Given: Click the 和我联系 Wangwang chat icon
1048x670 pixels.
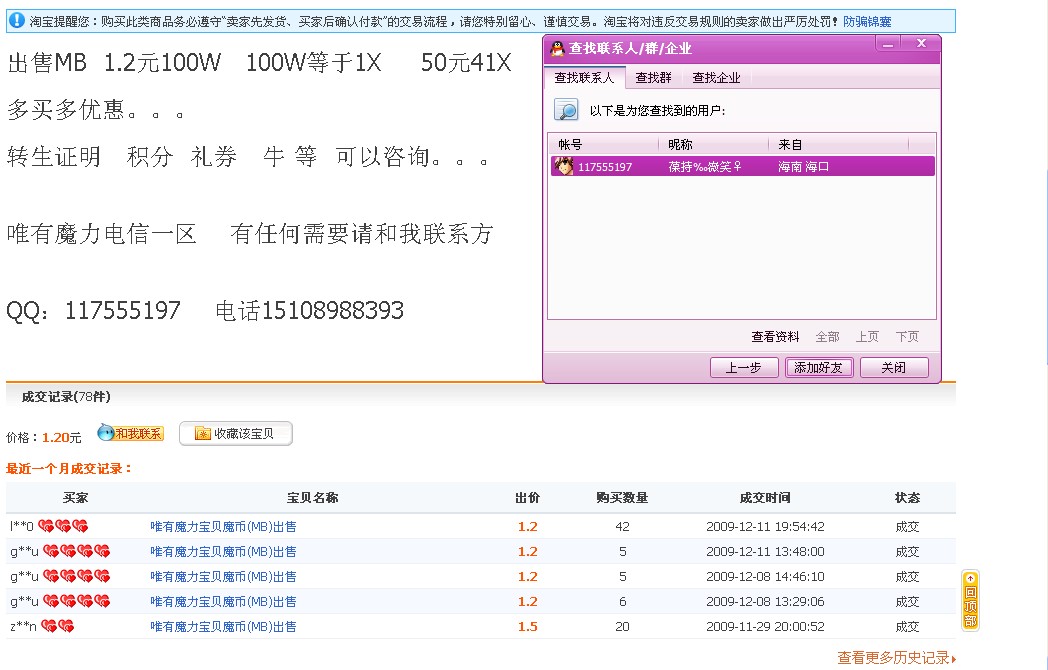Looking at the screenshot, I should click(x=130, y=433).
